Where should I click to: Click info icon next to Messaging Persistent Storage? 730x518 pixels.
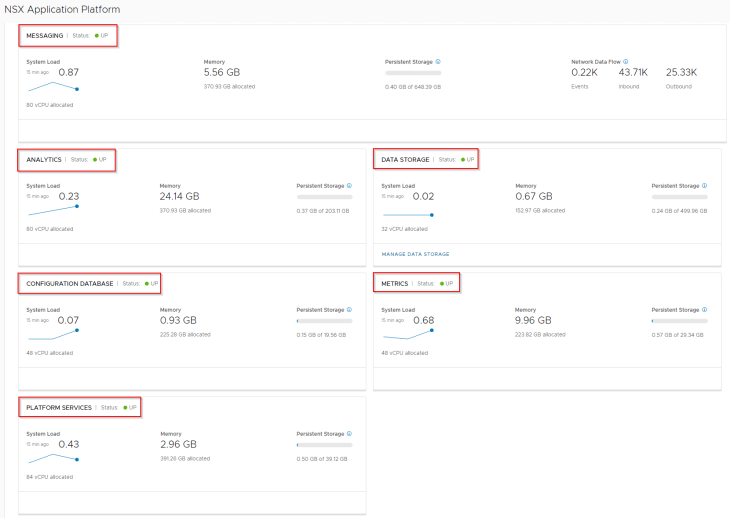(x=438, y=61)
